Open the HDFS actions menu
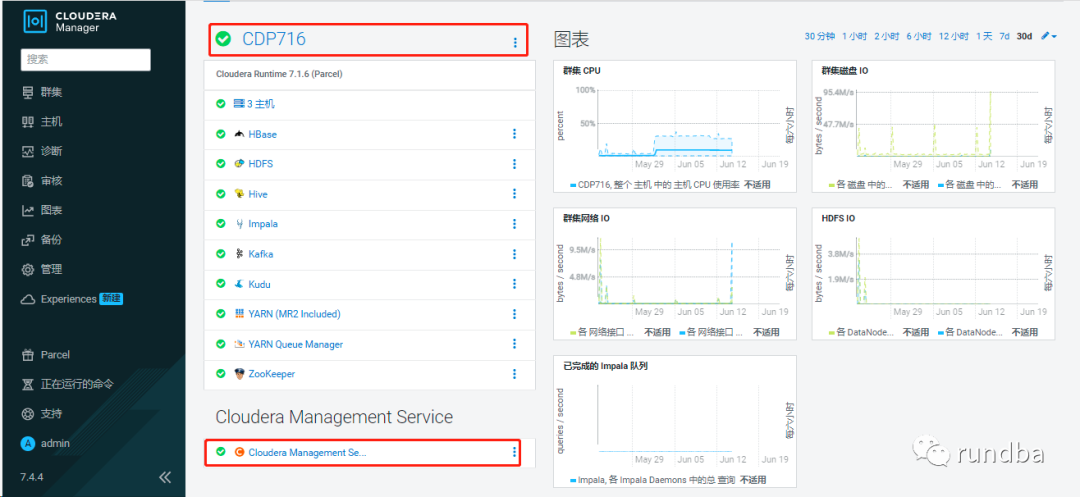 515,164
